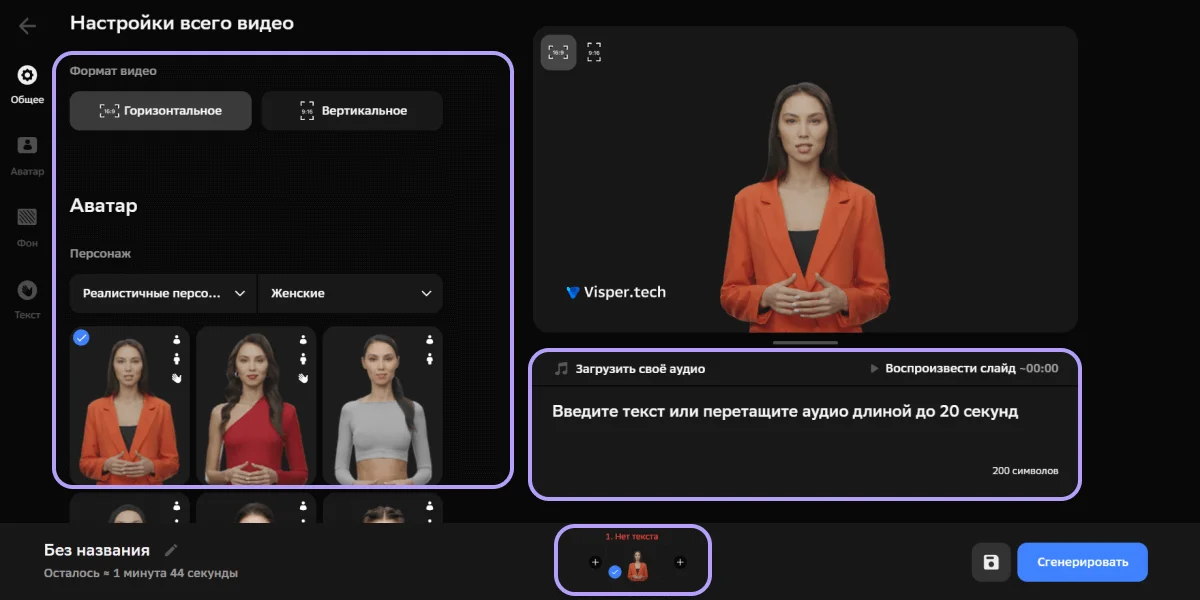Open the Фон background section
Viewport: 1200px width, 600px height.
click(27, 226)
